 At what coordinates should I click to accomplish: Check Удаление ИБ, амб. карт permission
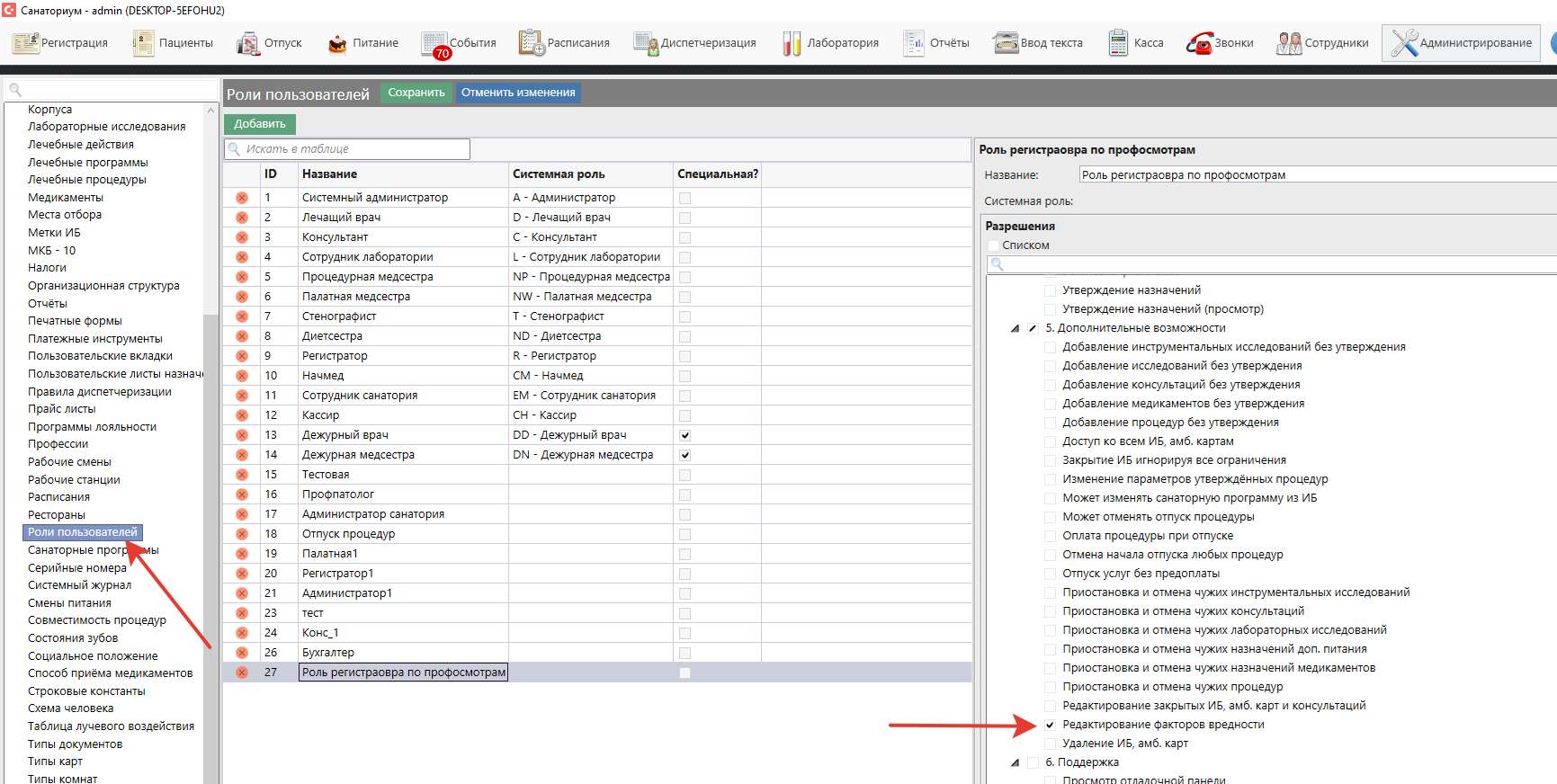1050,744
